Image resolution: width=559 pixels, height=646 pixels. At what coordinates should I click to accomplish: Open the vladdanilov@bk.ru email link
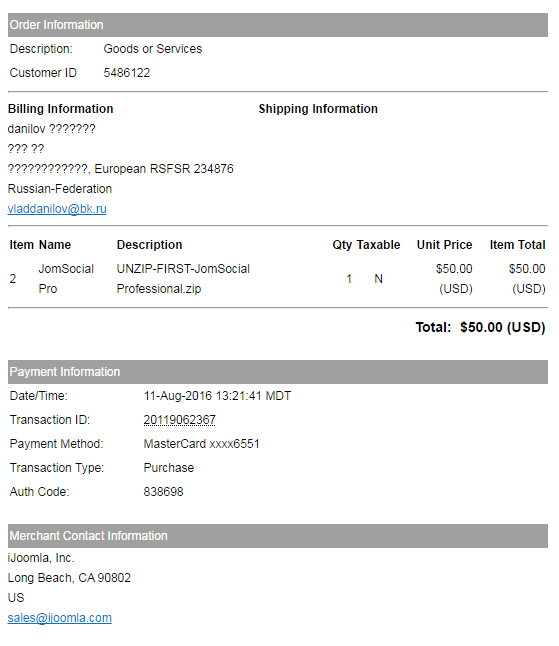pos(57,209)
